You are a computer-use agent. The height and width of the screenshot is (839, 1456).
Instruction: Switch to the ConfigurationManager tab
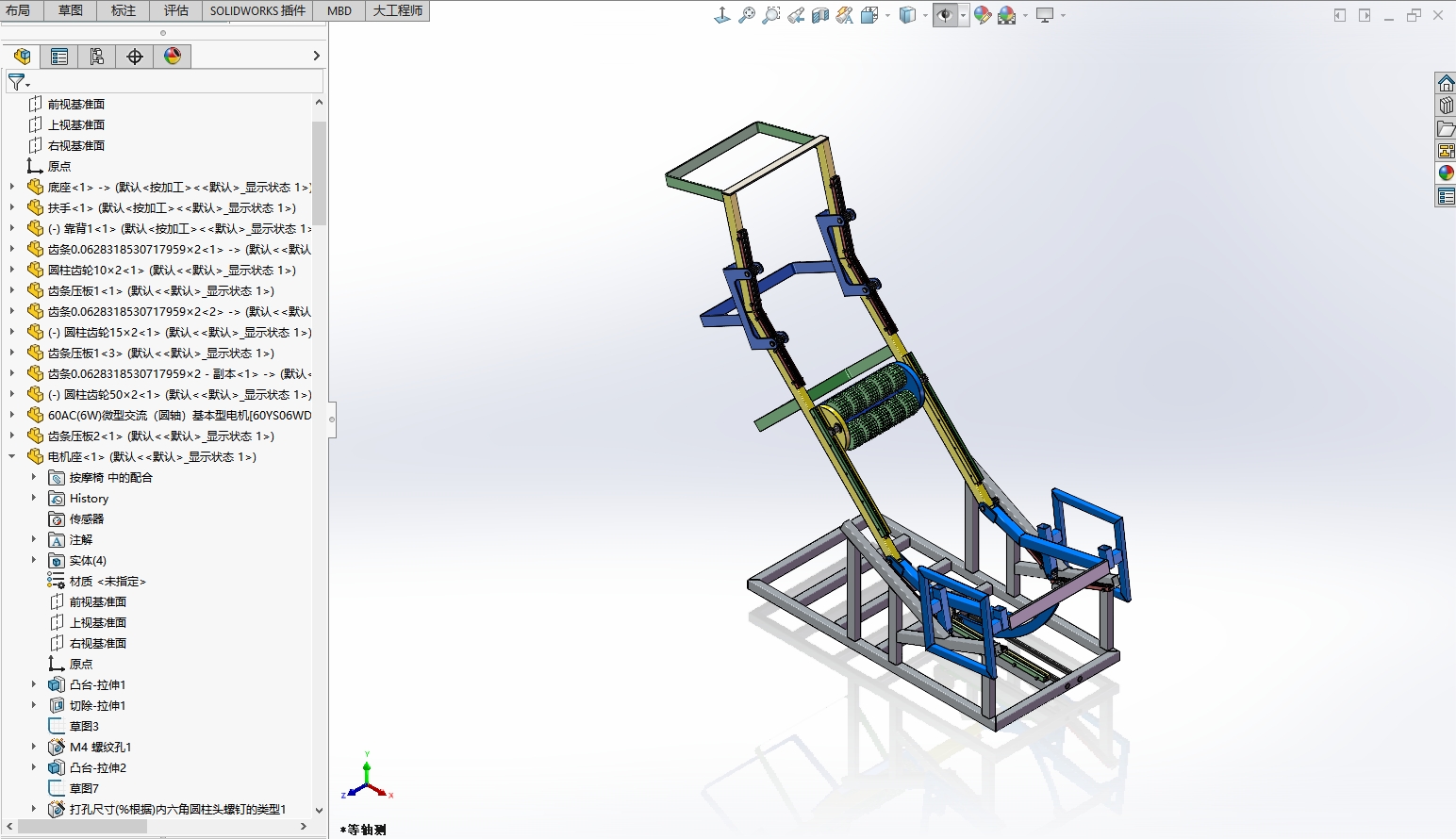pyautogui.click(x=97, y=57)
